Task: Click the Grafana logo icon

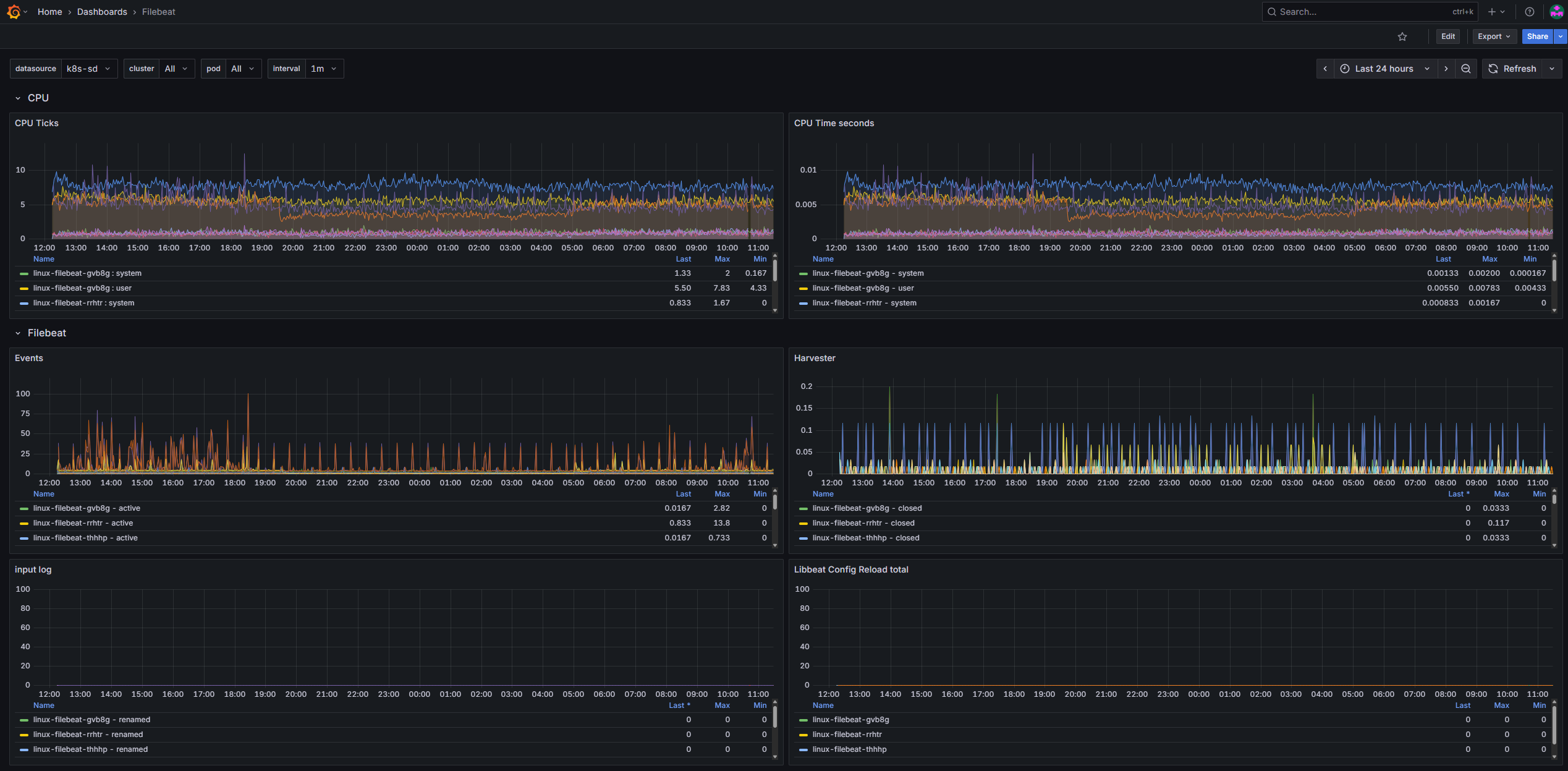Action: coord(14,12)
